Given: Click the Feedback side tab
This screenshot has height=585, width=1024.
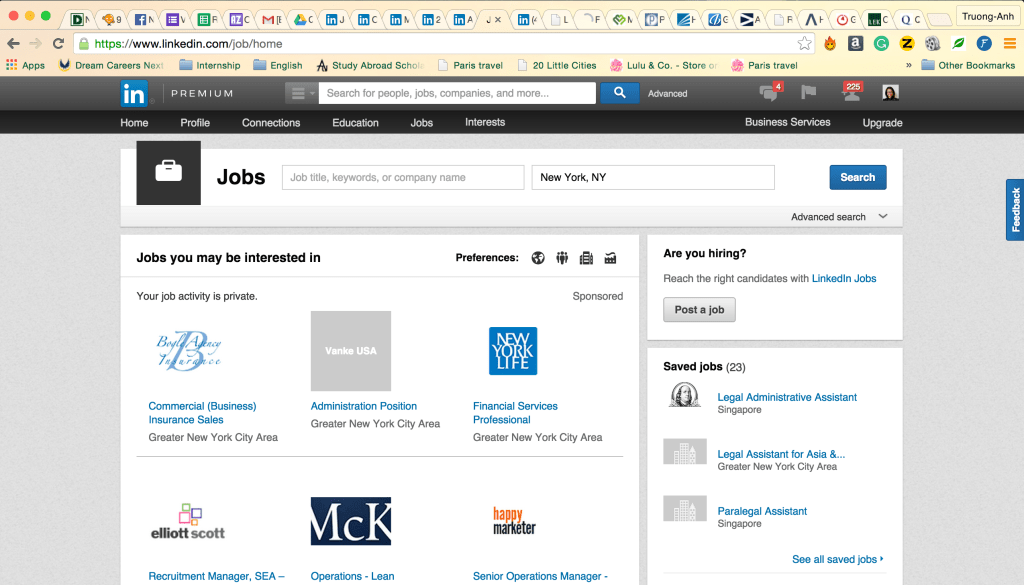Looking at the screenshot, I should click(1015, 210).
